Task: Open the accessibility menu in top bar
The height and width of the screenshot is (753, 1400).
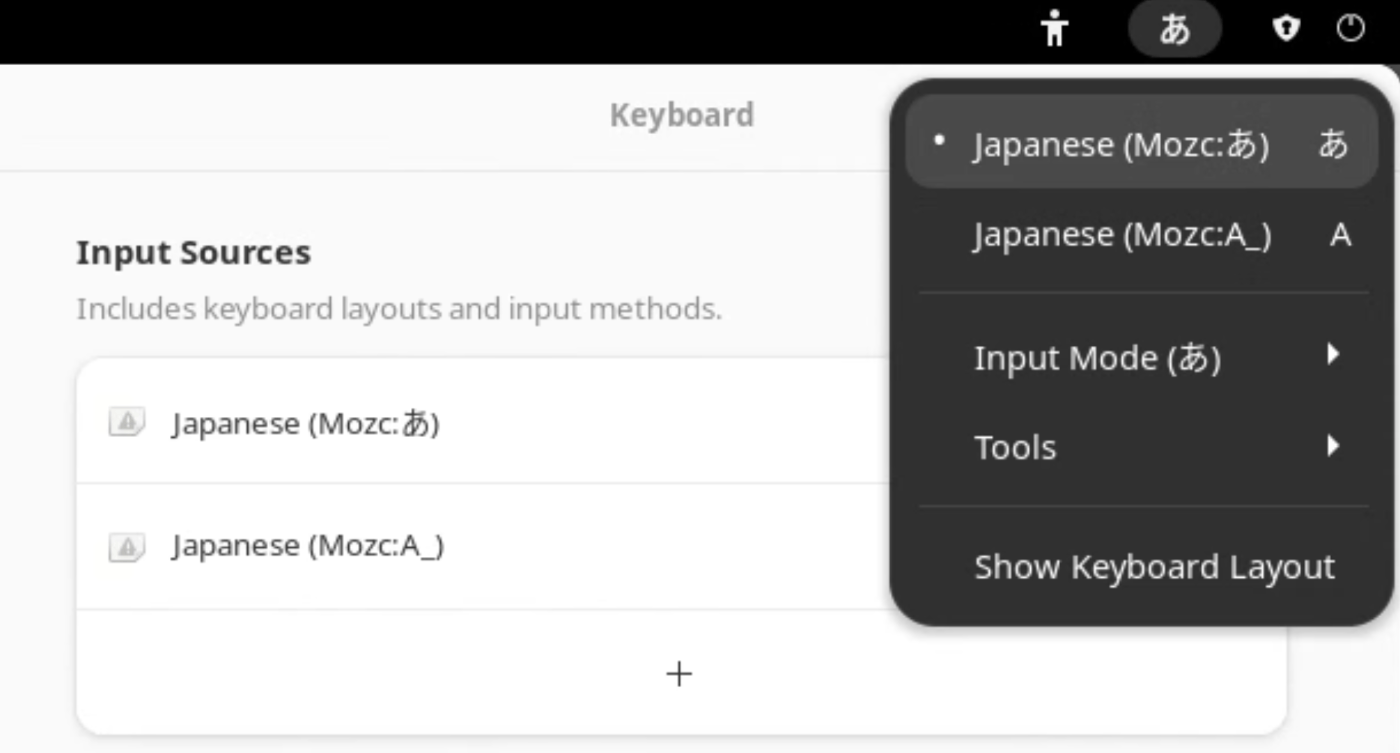Action: click(x=1054, y=28)
